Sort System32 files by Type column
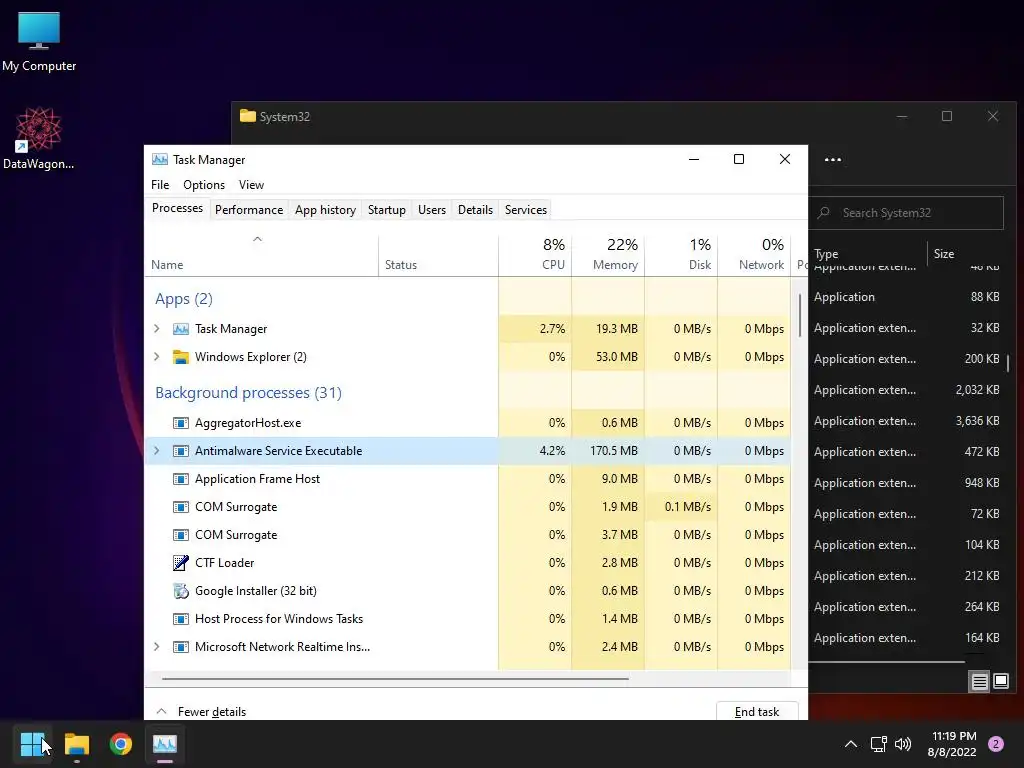Viewport: 1024px width, 768px height. pyautogui.click(x=869, y=253)
